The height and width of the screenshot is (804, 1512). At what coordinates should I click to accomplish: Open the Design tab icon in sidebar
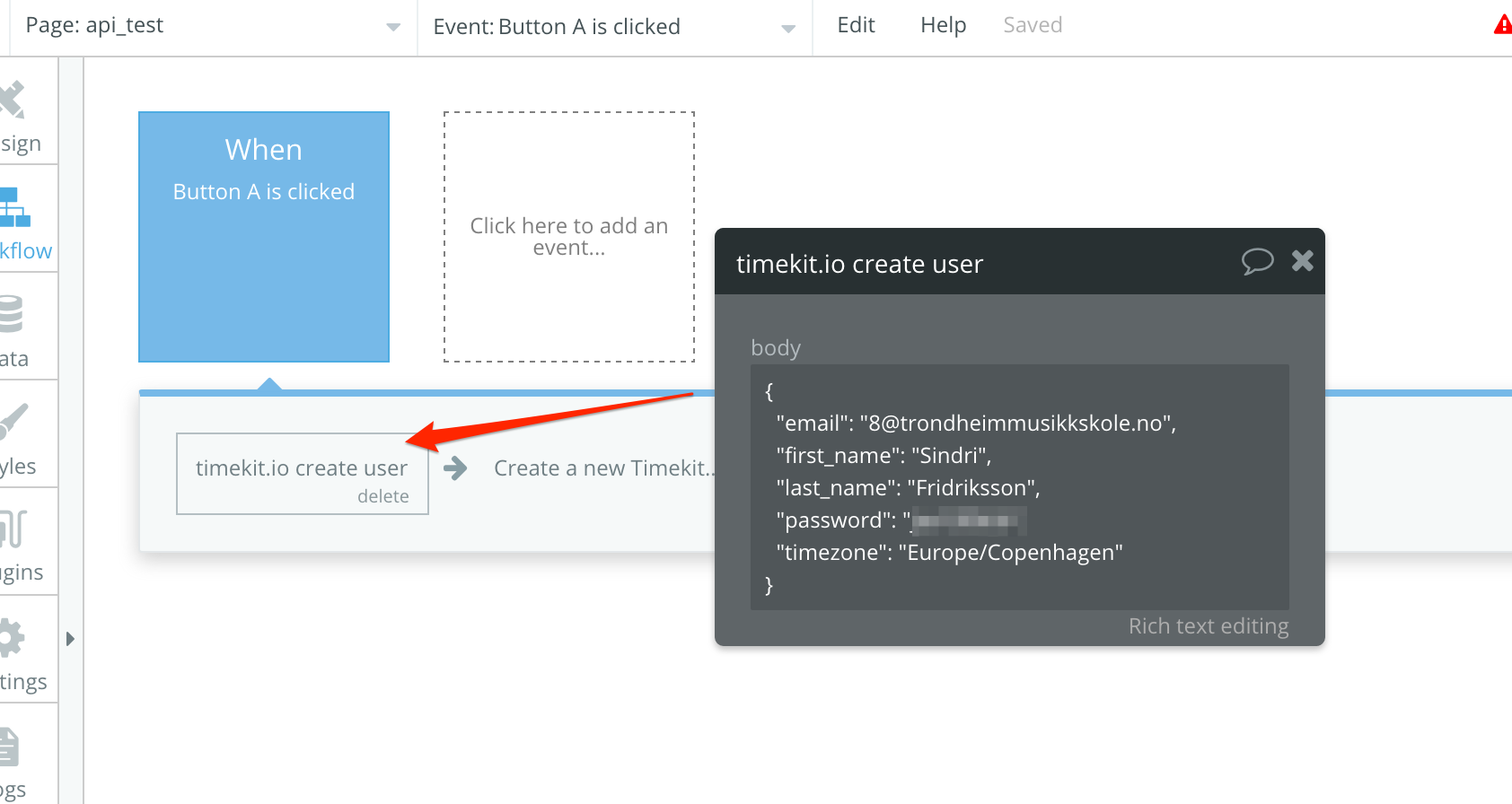[x=13, y=100]
